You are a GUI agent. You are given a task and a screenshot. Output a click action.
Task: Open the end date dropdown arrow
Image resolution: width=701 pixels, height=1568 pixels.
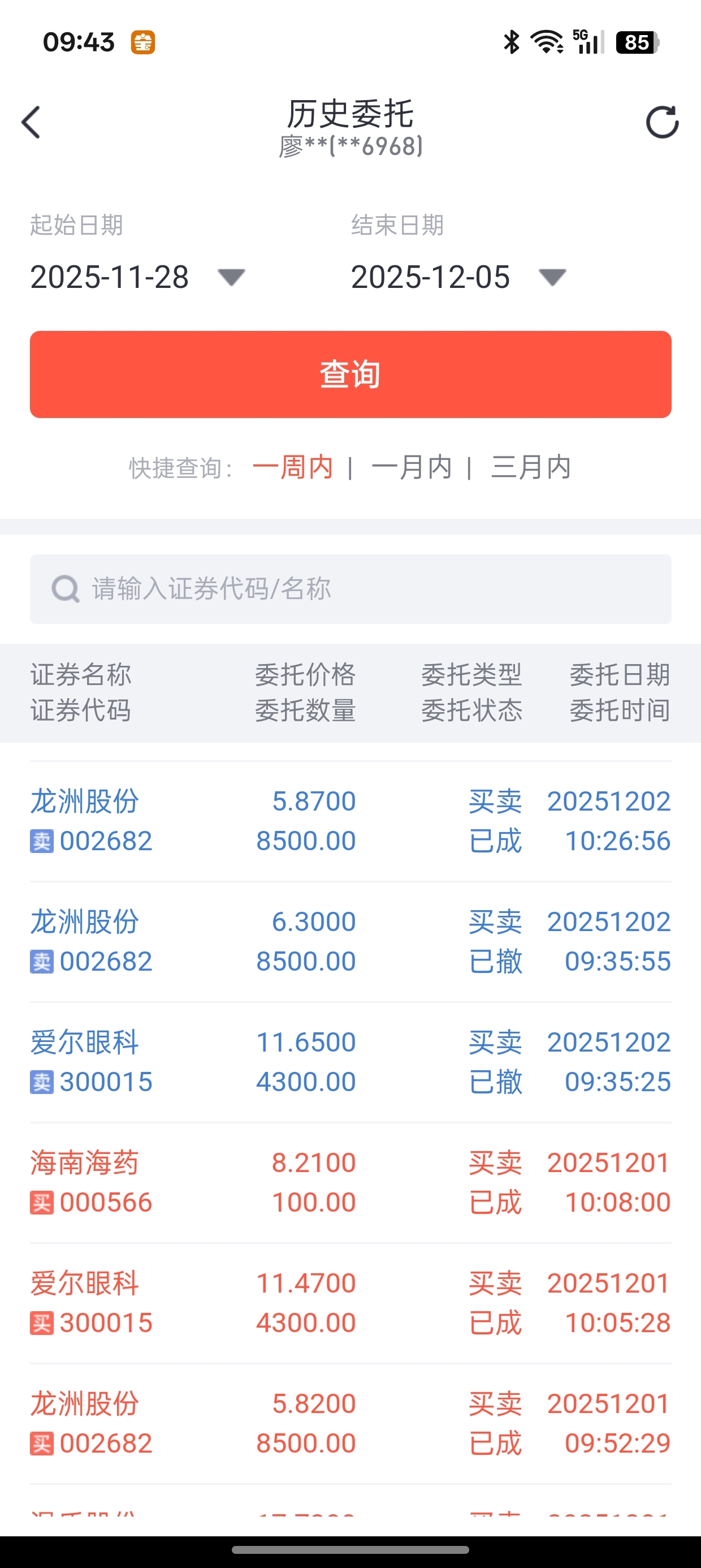(552, 278)
